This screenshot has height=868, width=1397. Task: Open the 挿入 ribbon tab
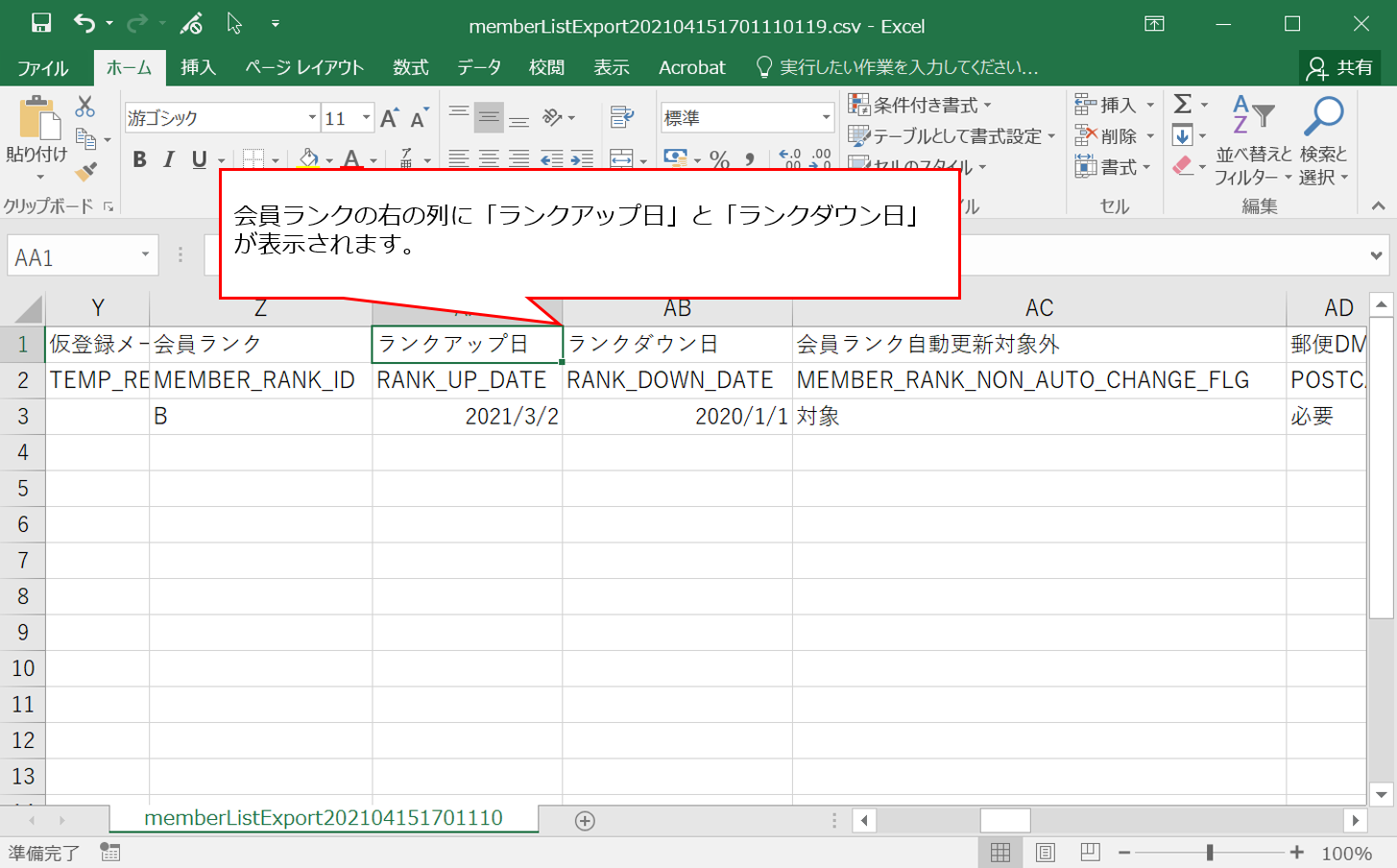coord(198,67)
